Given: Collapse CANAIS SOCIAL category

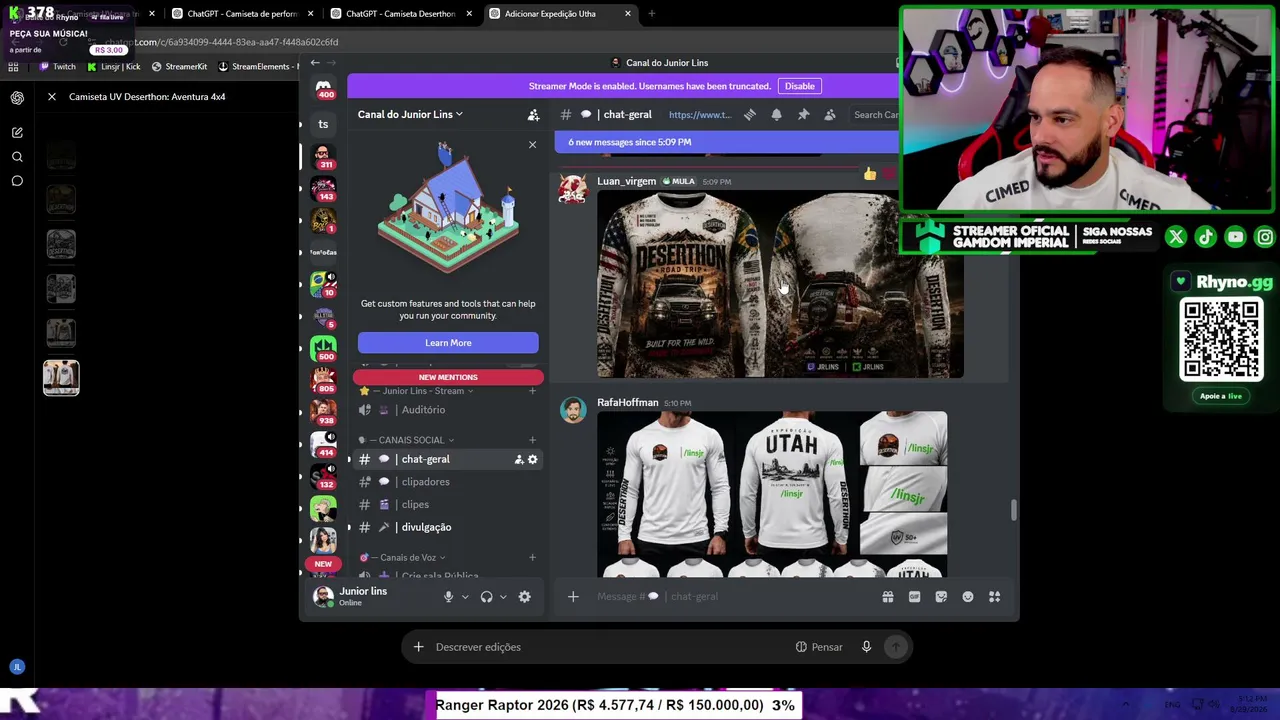Looking at the screenshot, I should pyautogui.click(x=407, y=440).
